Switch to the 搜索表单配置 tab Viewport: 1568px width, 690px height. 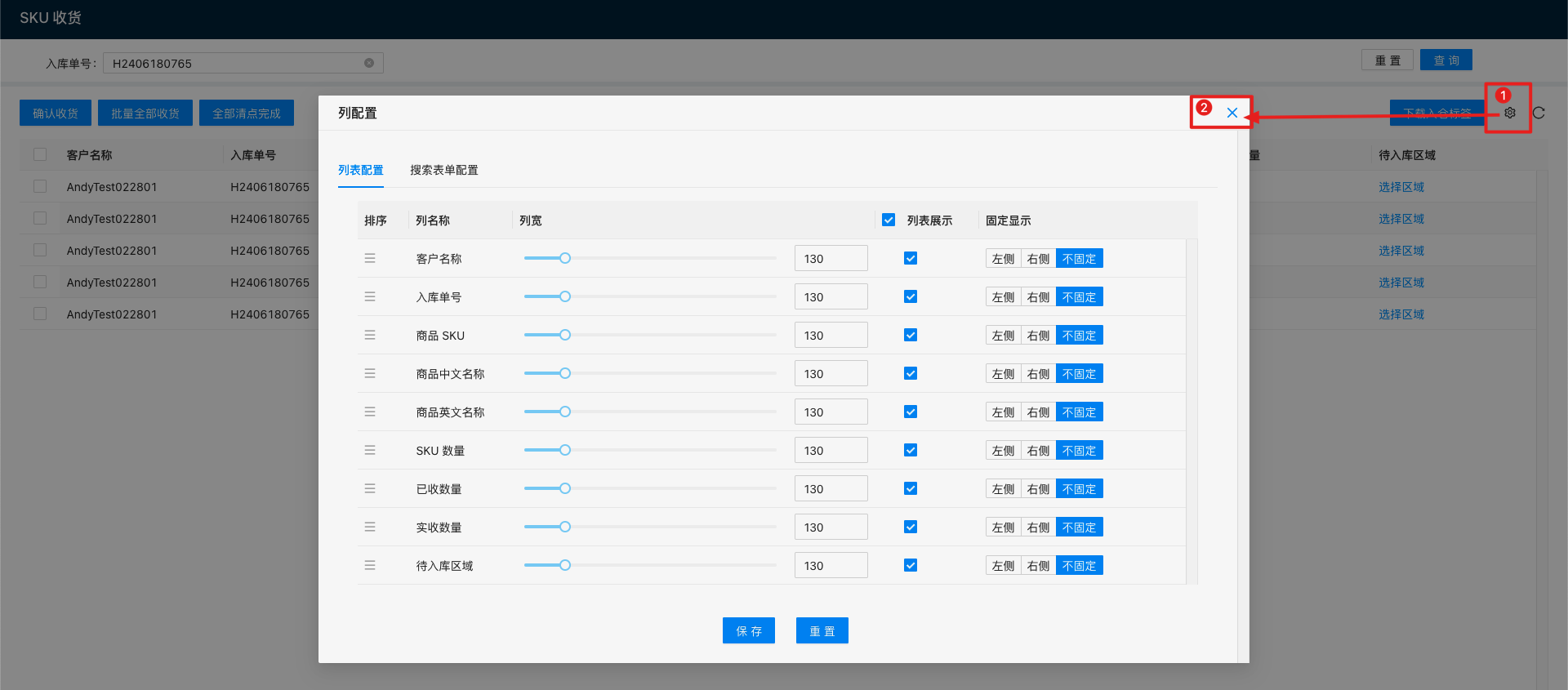click(x=443, y=170)
